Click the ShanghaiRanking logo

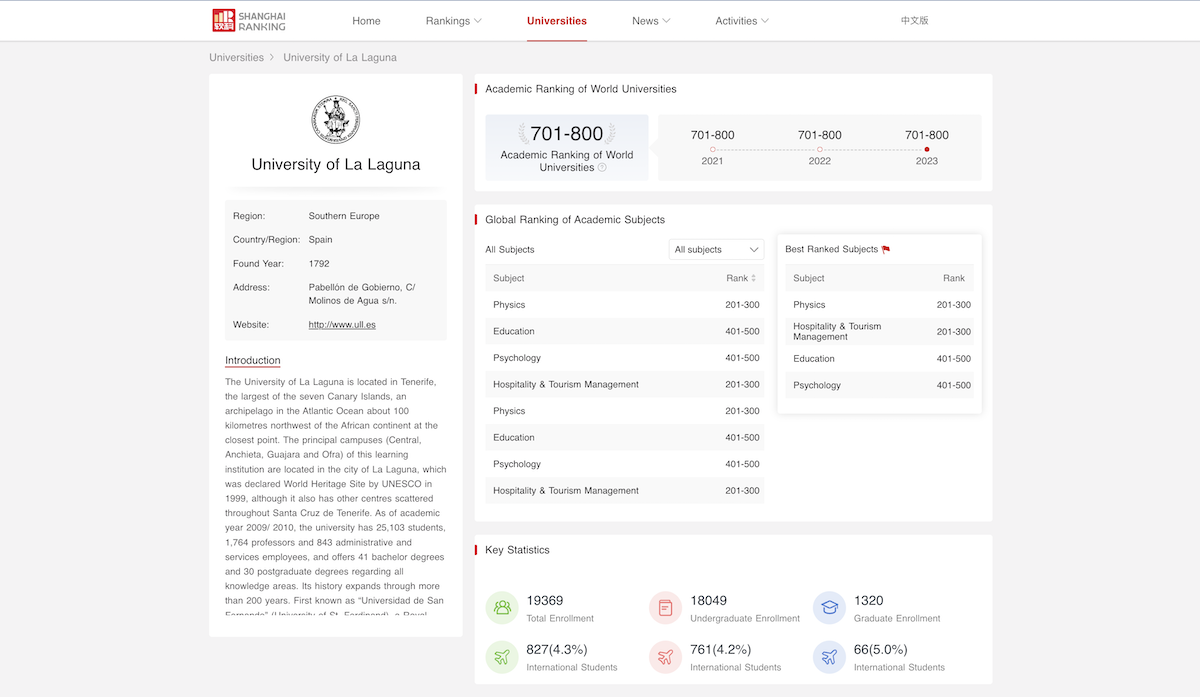click(x=249, y=20)
